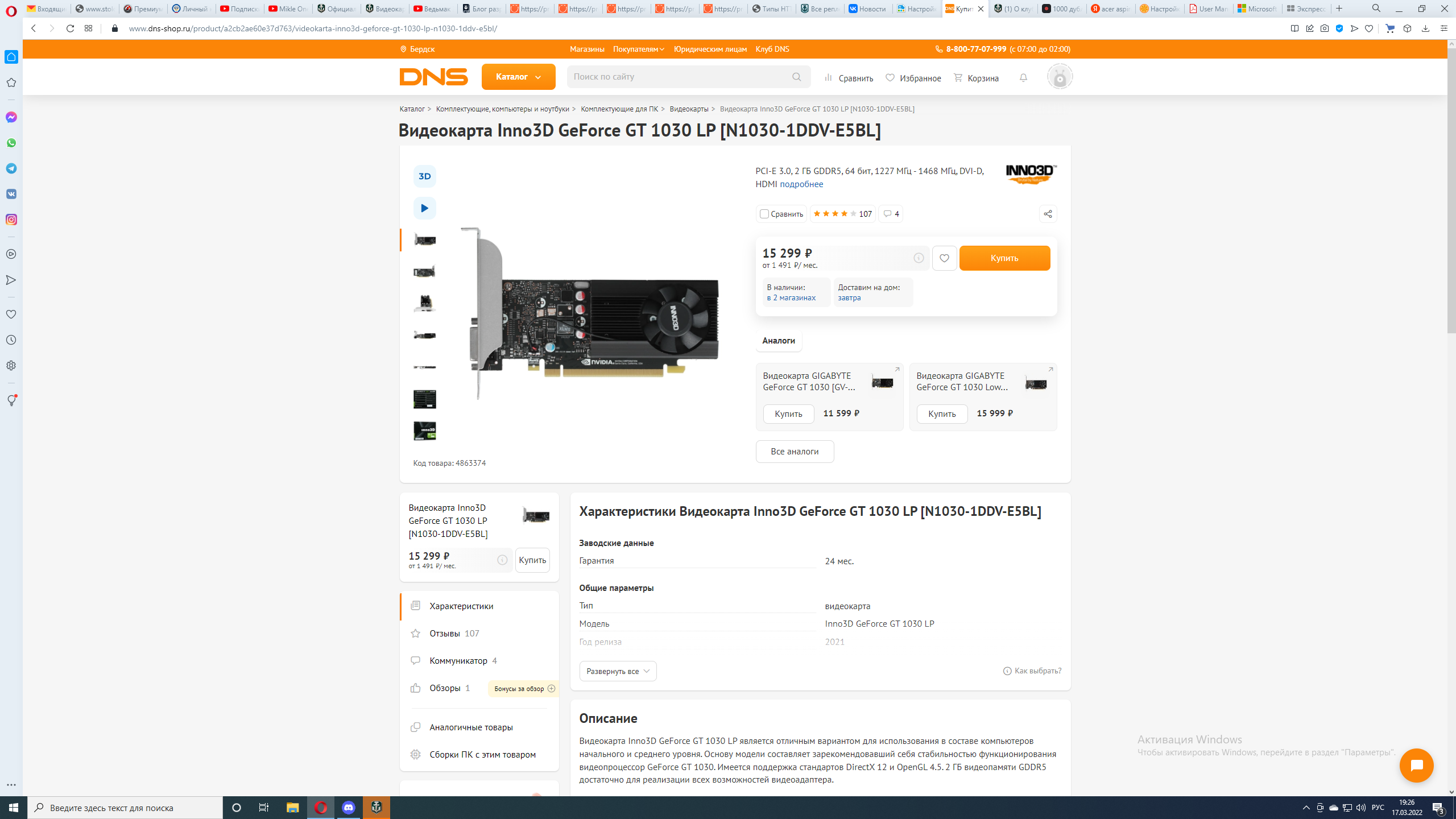The height and width of the screenshot is (819, 1456).
Task: Change city Бердск
Action: point(417,49)
